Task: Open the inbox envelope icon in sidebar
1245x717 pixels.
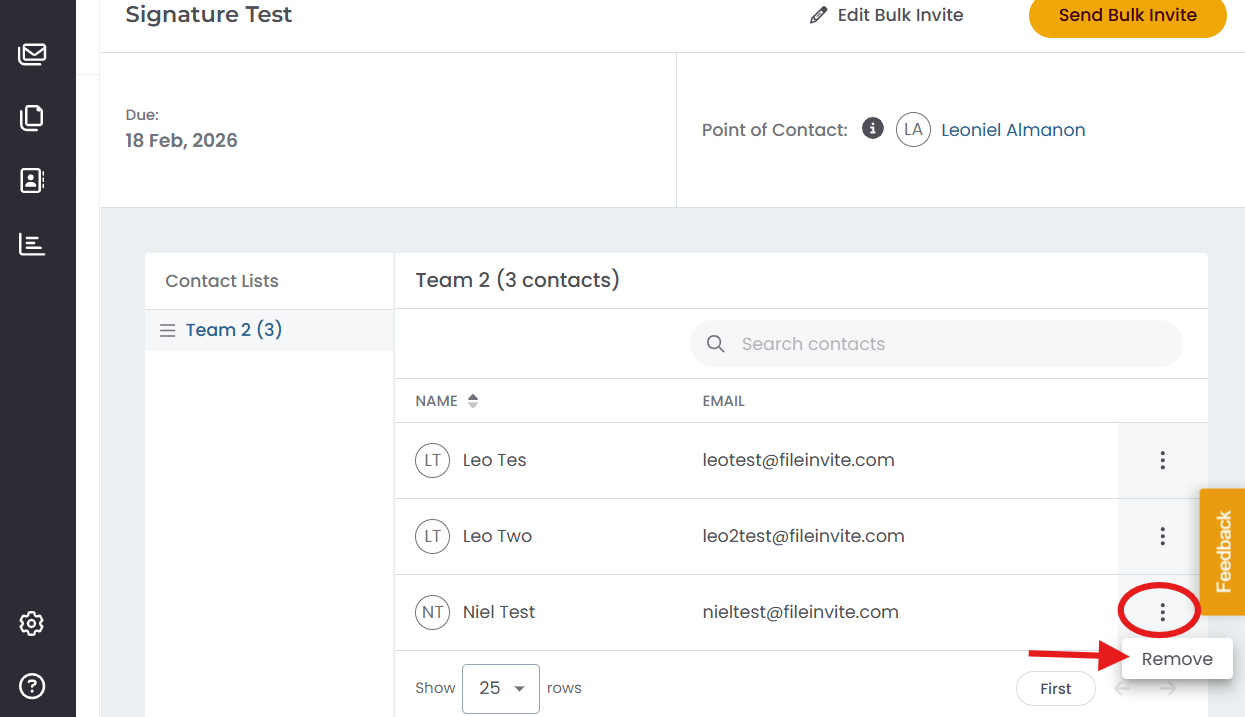Action: tap(32, 54)
